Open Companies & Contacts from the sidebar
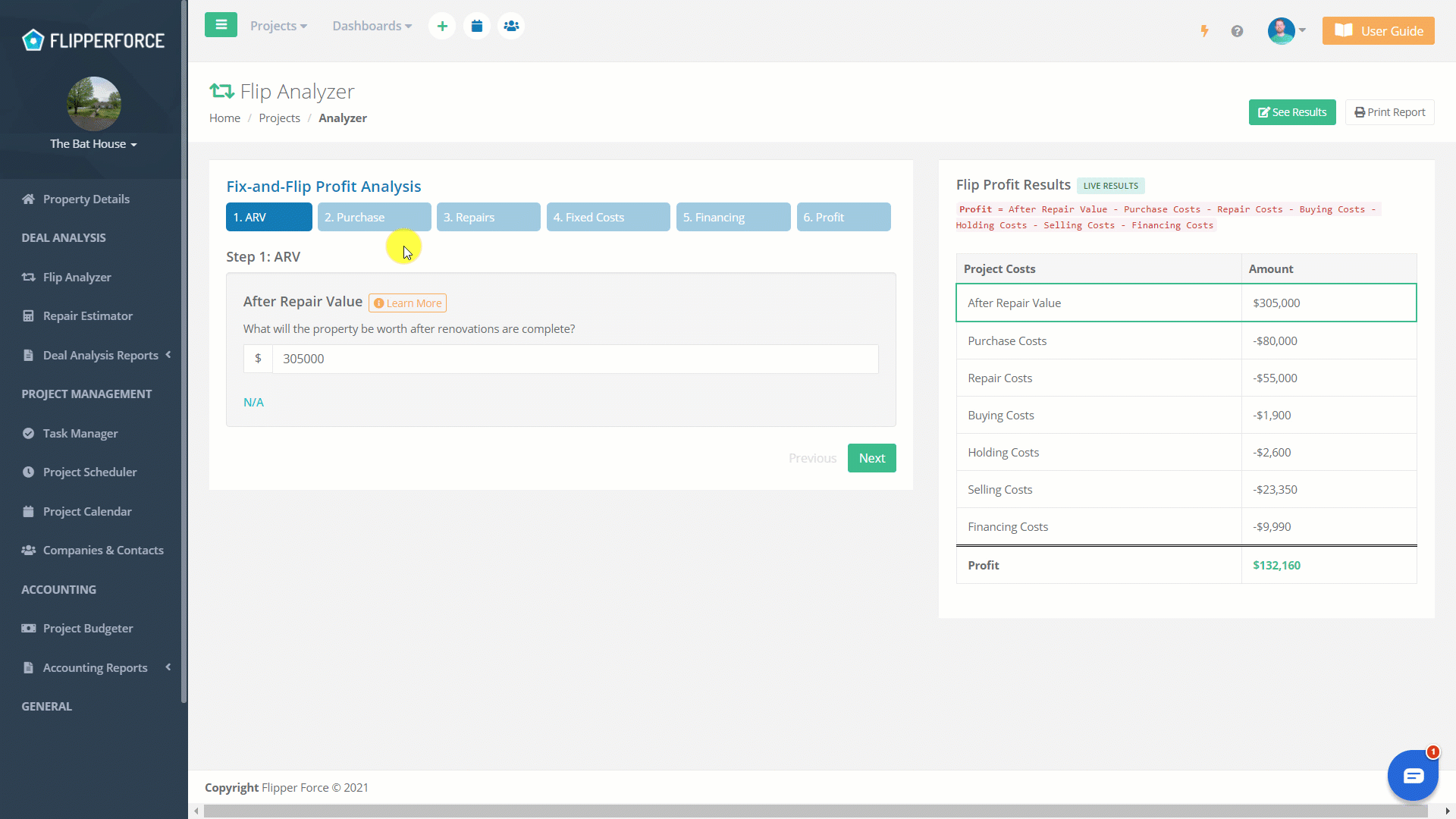 pos(104,550)
